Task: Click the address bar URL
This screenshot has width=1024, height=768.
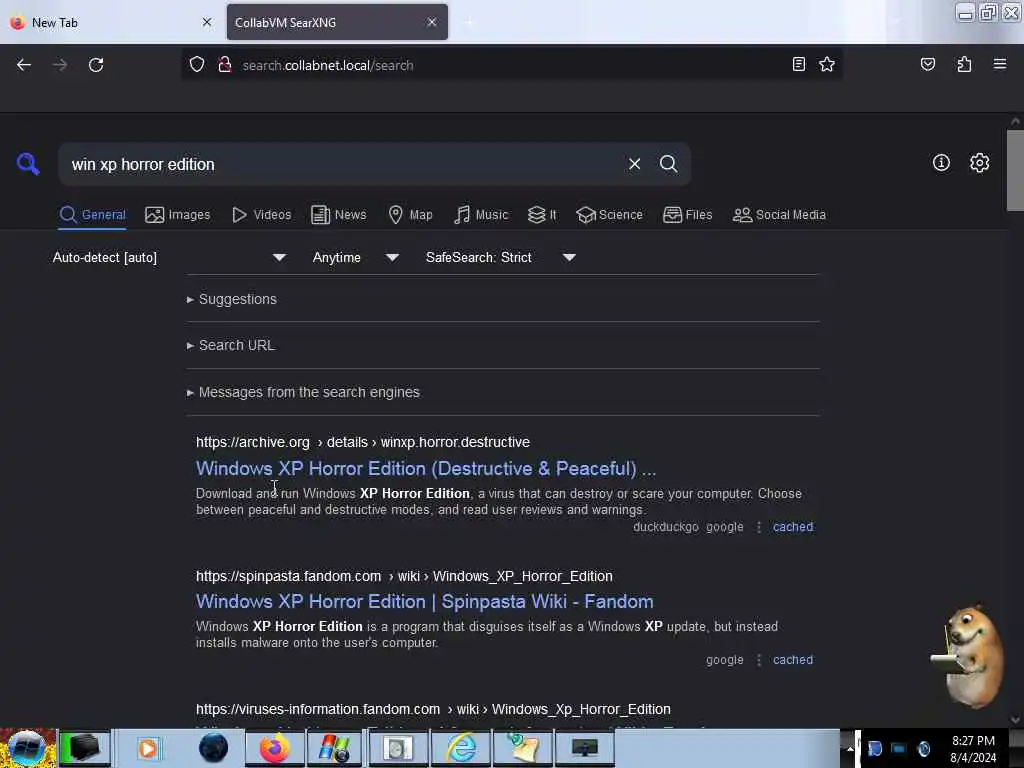Action: tap(328, 65)
